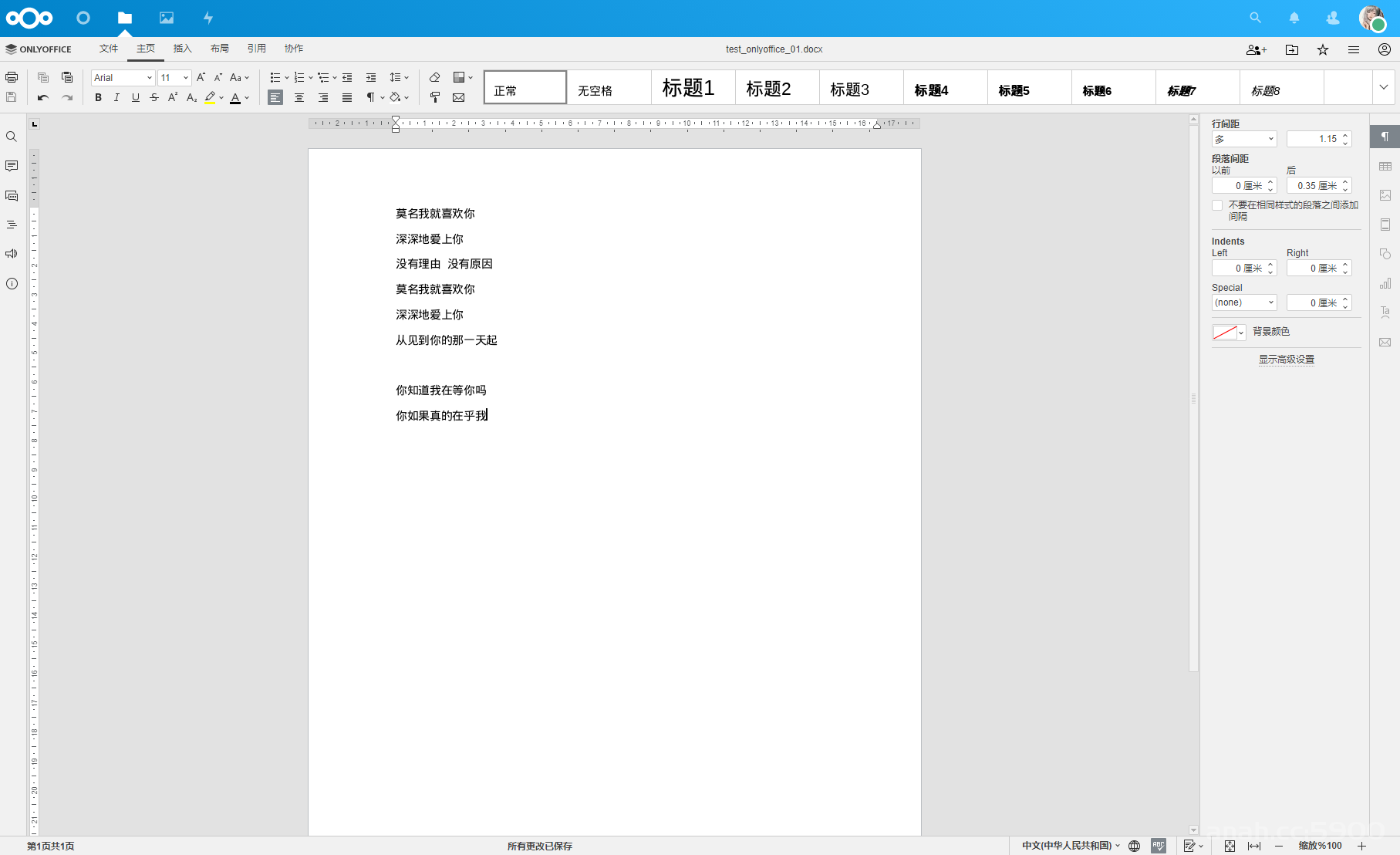Clear style with the eraser icon
Image resolution: width=1400 pixels, height=855 pixels.
[435, 77]
